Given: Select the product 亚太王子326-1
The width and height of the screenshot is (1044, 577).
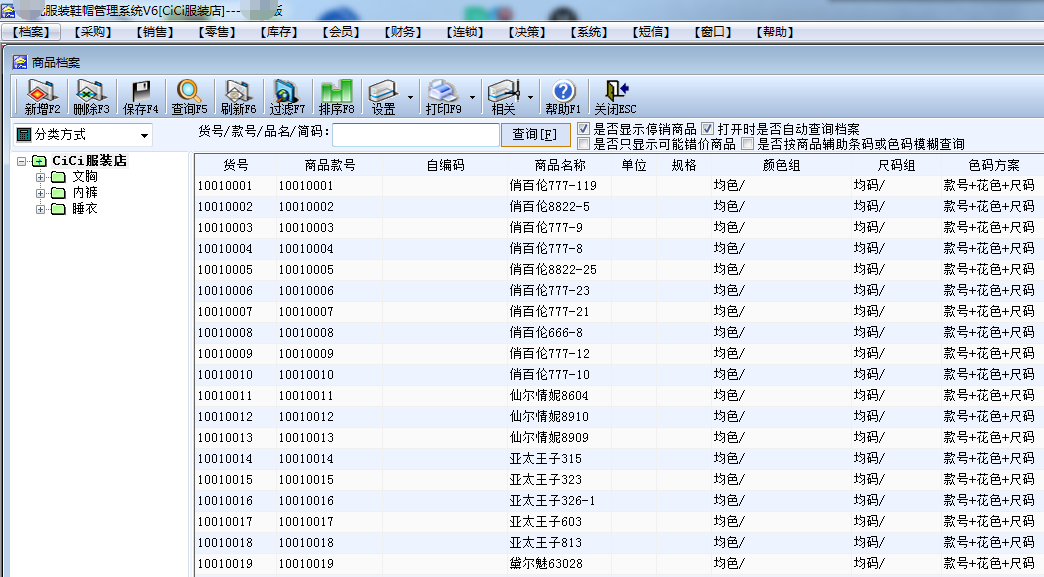Looking at the screenshot, I should (552, 501).
